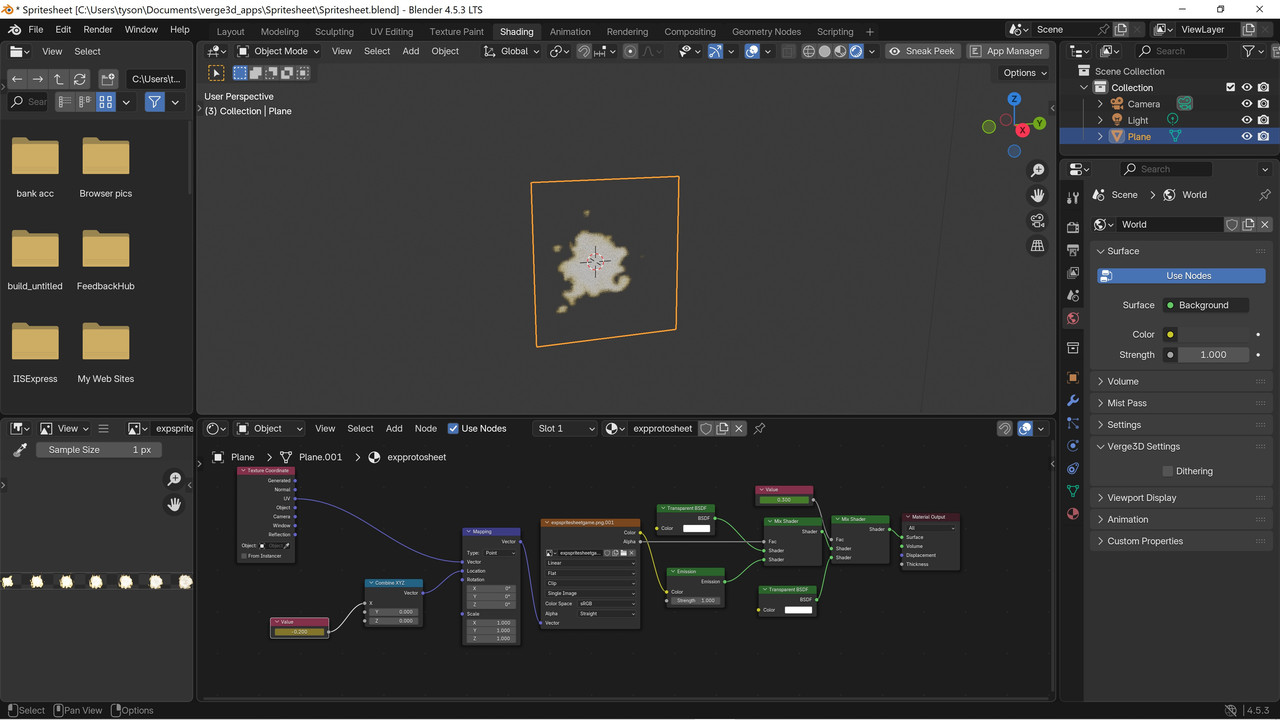Open the Browser pics folder
Screen dimensions: 1280x720
[106, 157]
